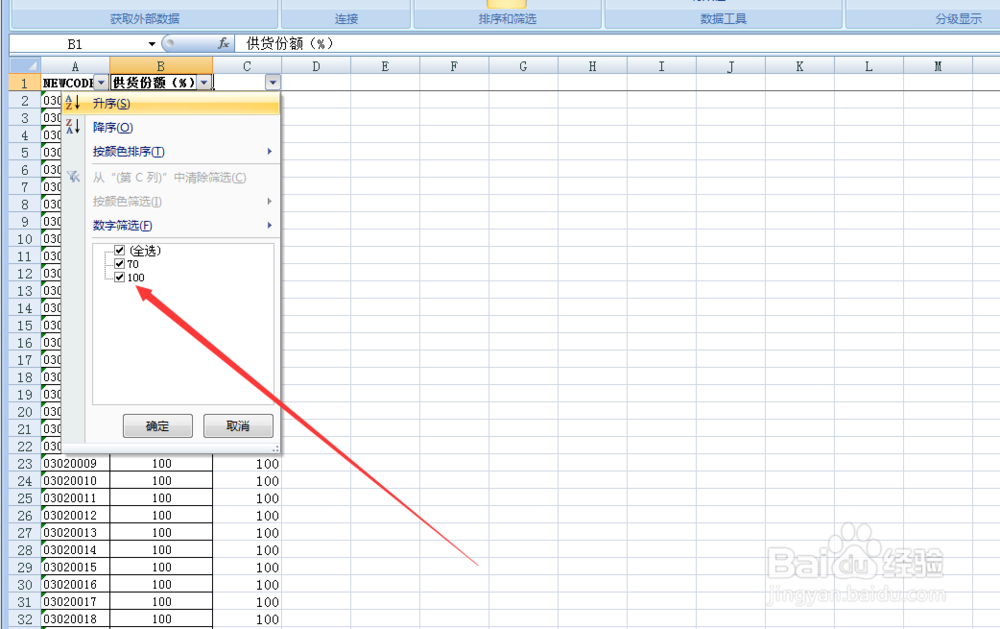The width and height of the screenshot is (1000, 629).
Task: Uncheck the 70 filter checkbox
Action: click(x=119, y=263)
